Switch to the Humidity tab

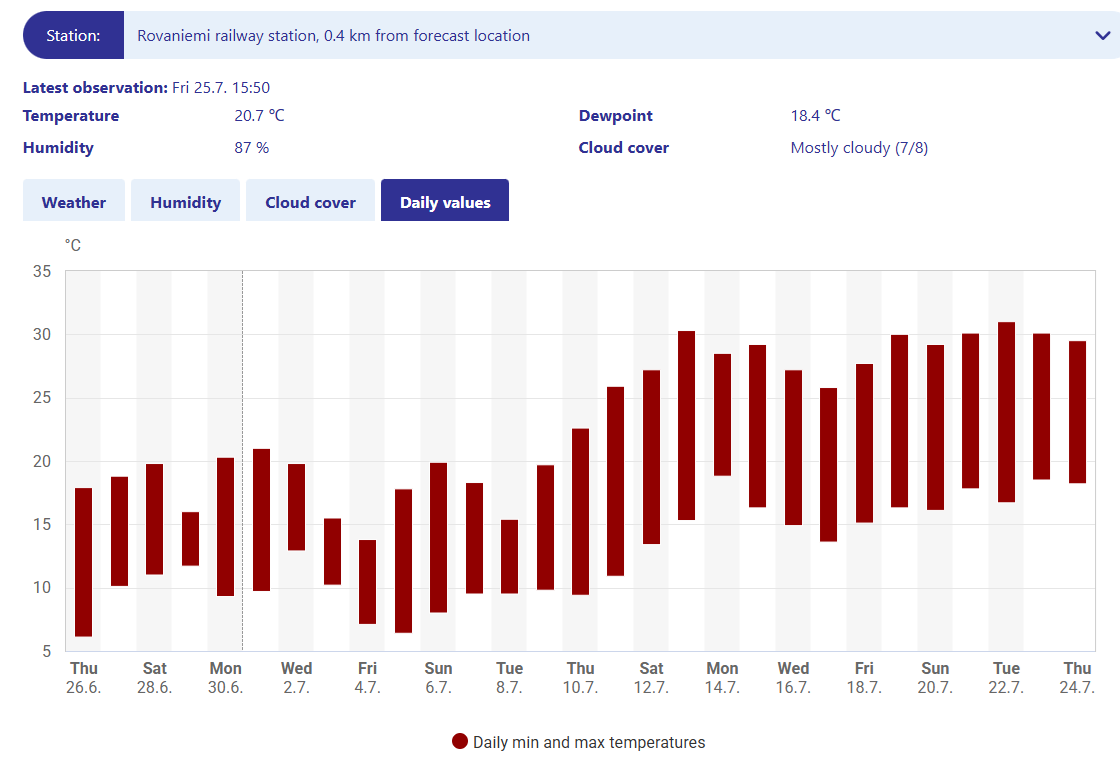(185, 202)
